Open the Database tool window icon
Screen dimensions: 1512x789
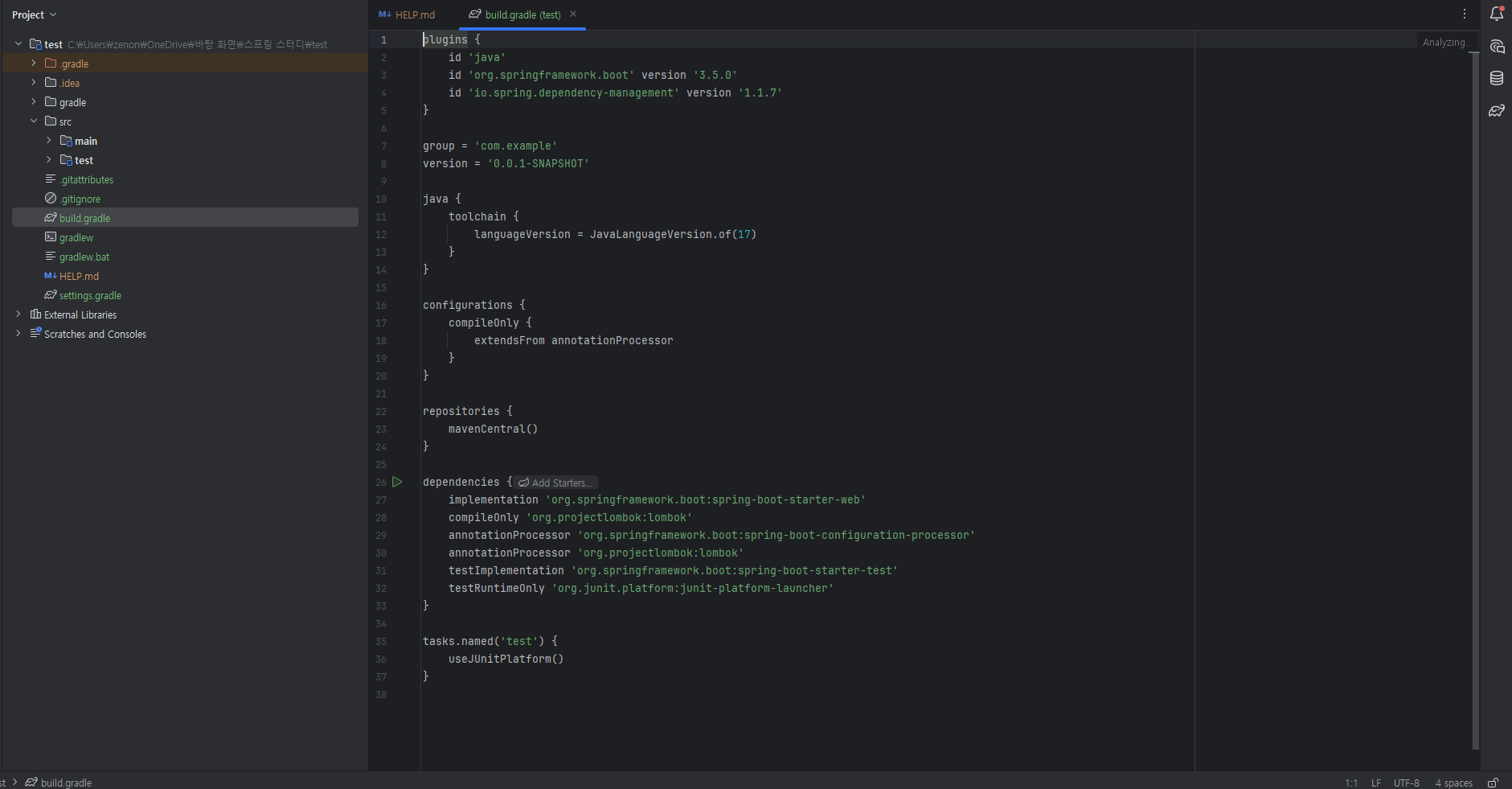pos(1497,78)
